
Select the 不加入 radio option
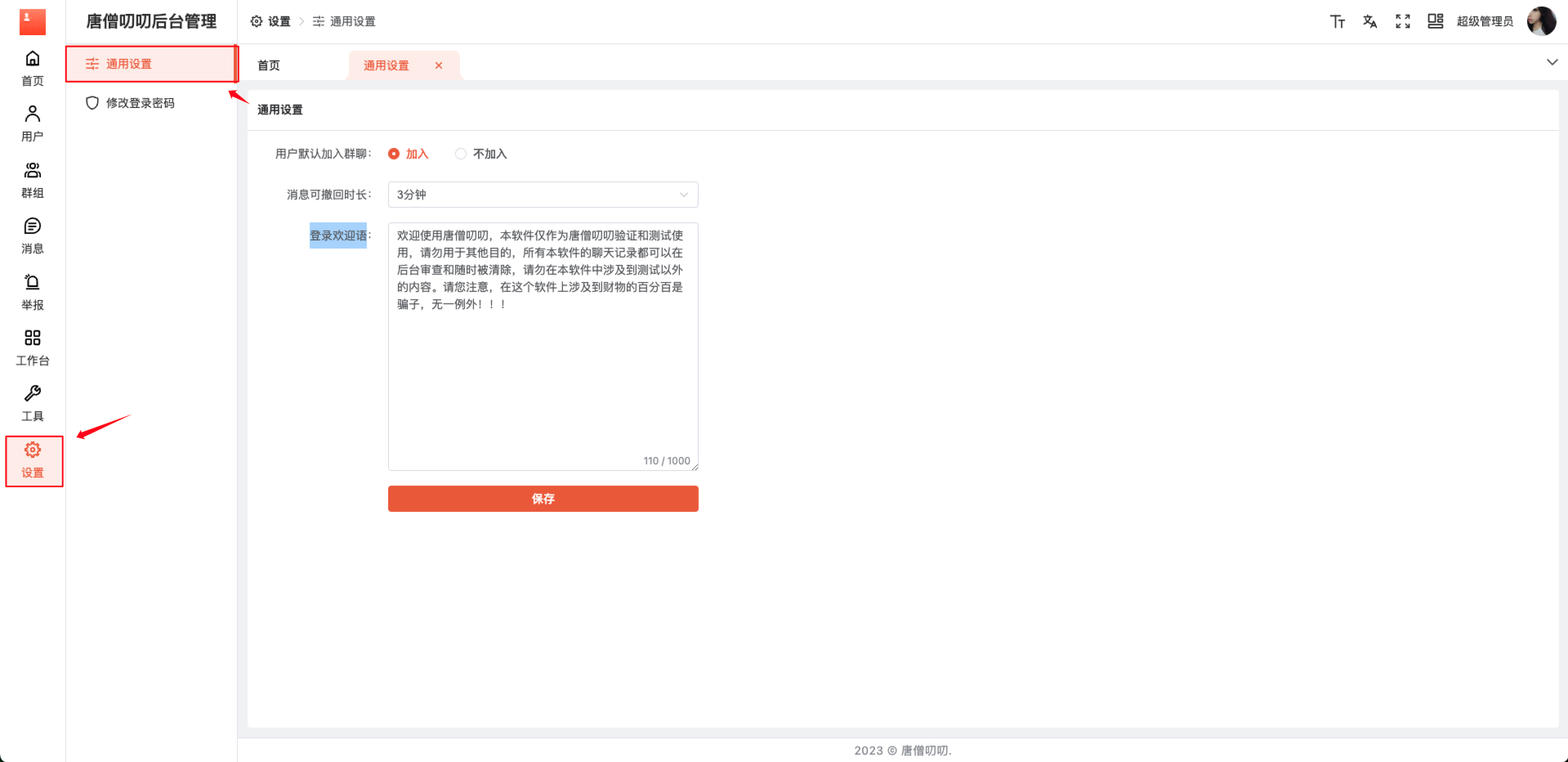(461, 154)
